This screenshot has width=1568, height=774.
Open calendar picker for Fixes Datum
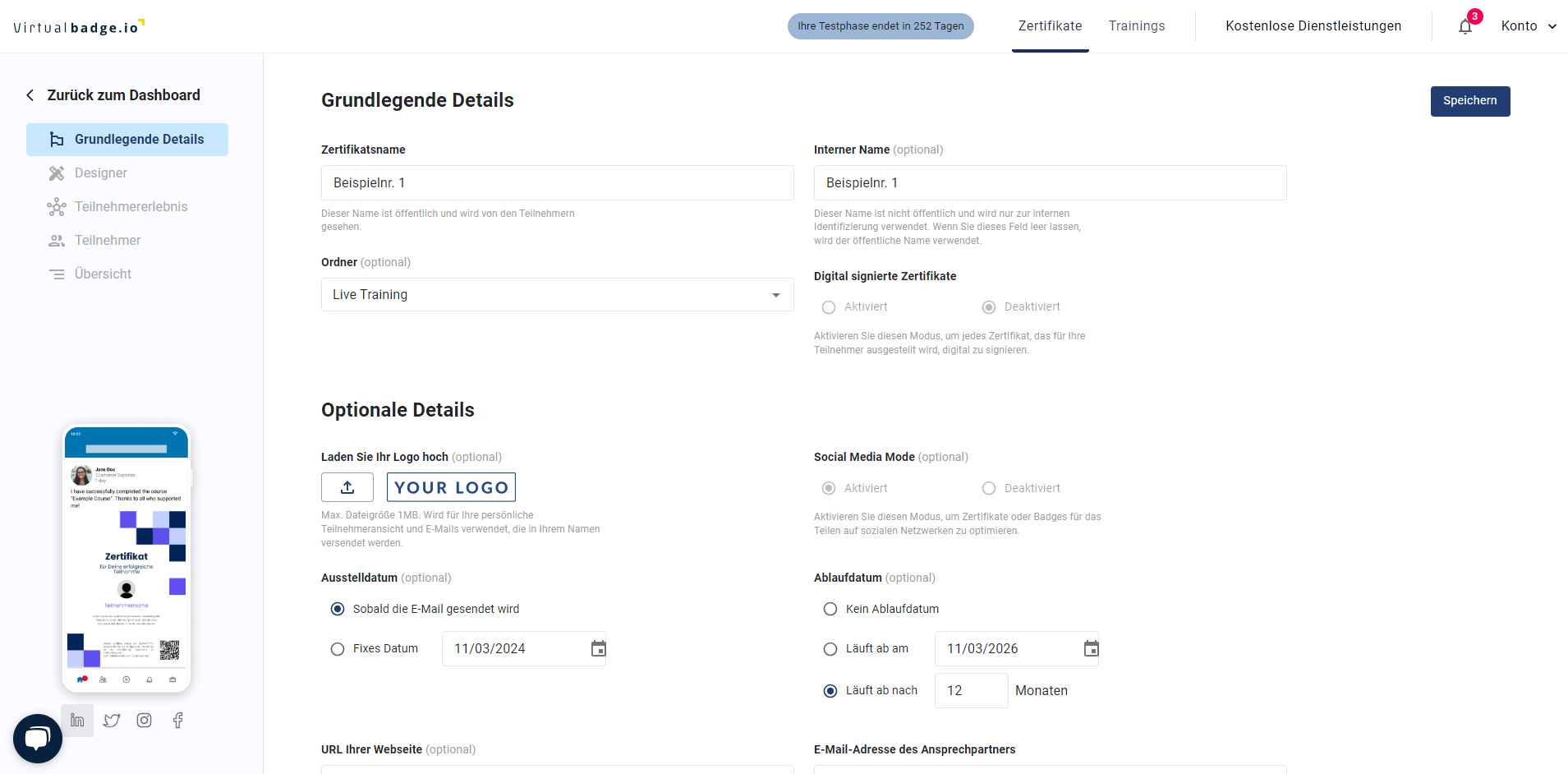point(599,649)
